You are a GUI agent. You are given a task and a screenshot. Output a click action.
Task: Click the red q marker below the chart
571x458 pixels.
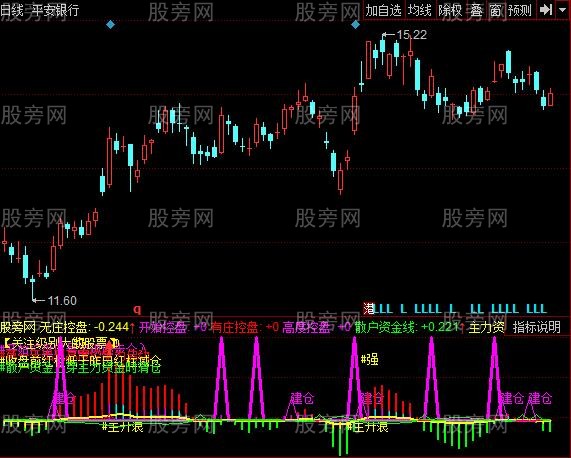coord(137,309)
